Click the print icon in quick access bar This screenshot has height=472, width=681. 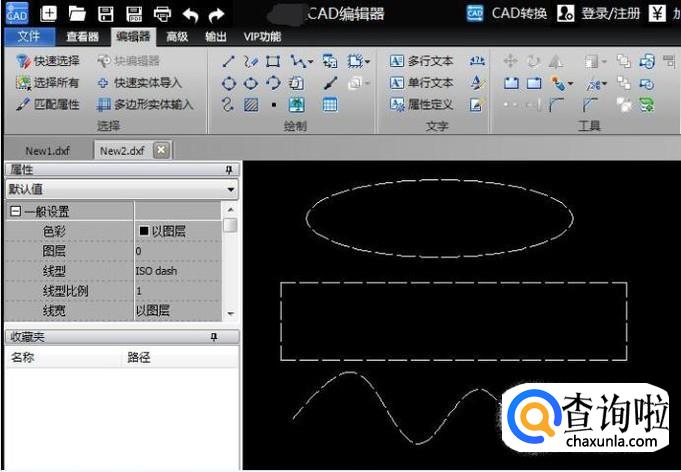tap(161, 14)
